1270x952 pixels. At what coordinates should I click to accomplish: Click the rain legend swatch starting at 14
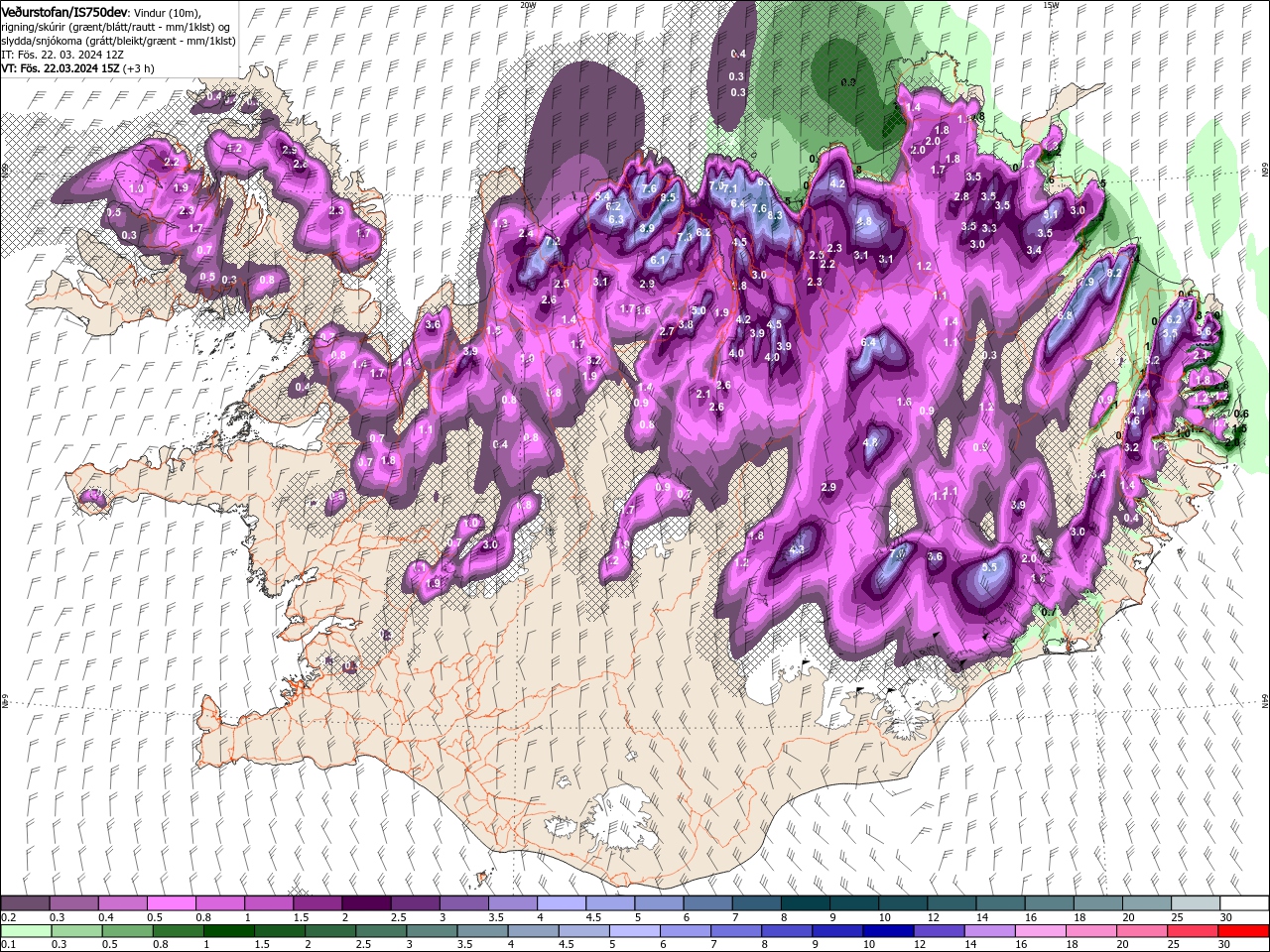[989, 931]
